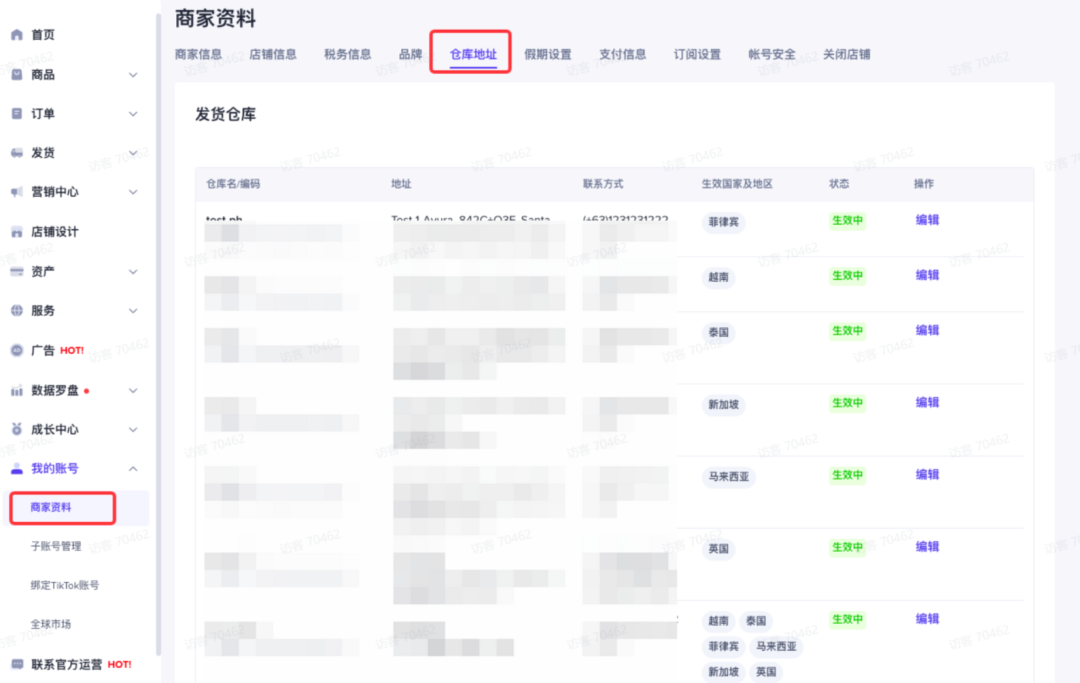Collapse the 我的账号 sidebar section
The image size is (1080, 683).
[x=133, y=468]
